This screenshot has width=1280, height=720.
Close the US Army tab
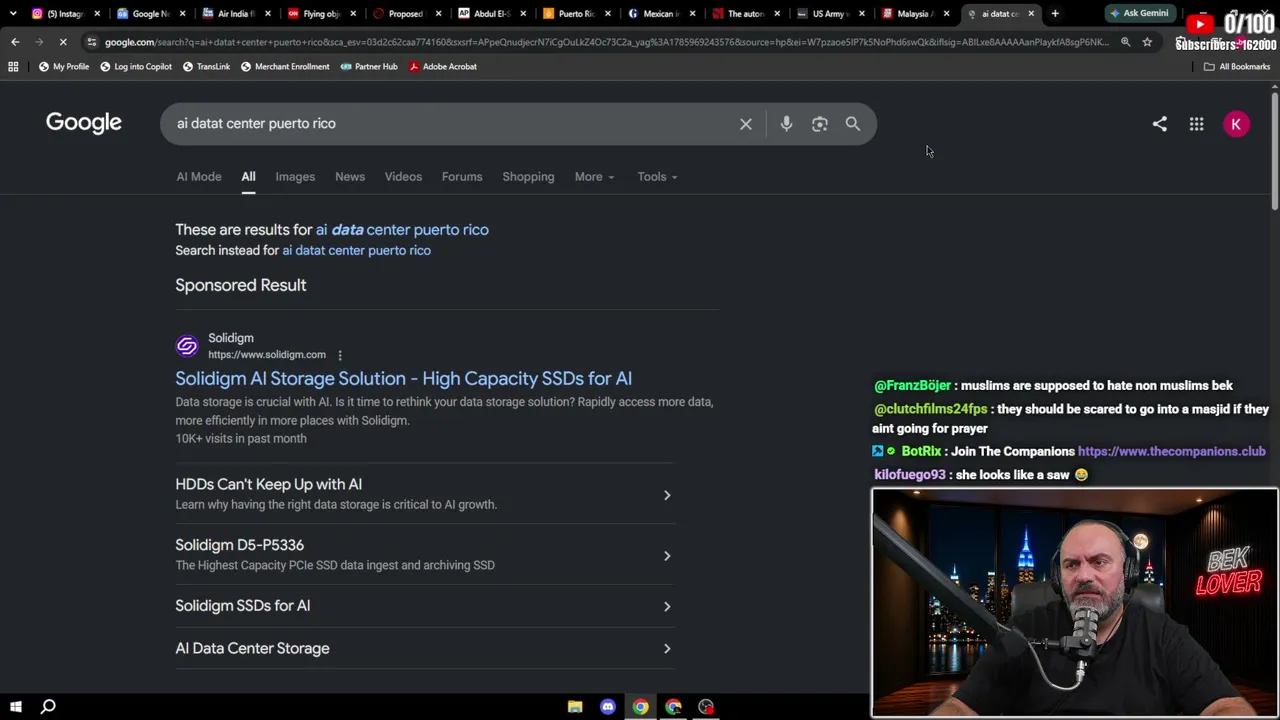862,14
